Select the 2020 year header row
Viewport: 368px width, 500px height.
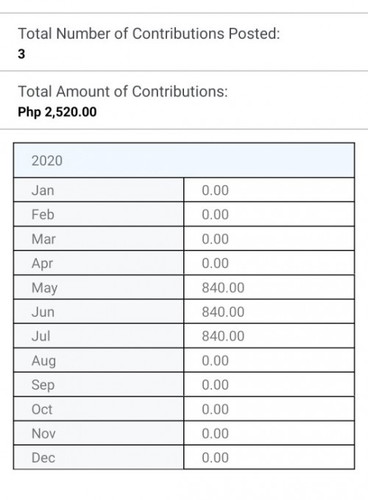[184, 161]
